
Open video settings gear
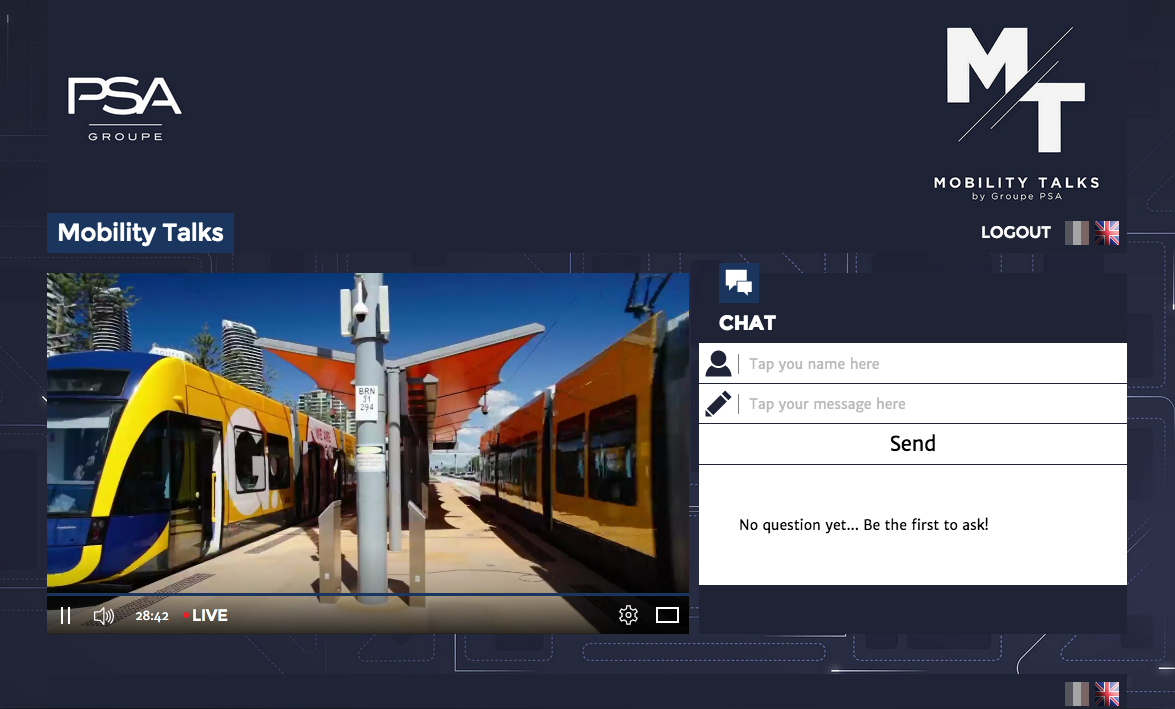pyautogui.click(x=628, y=615)
